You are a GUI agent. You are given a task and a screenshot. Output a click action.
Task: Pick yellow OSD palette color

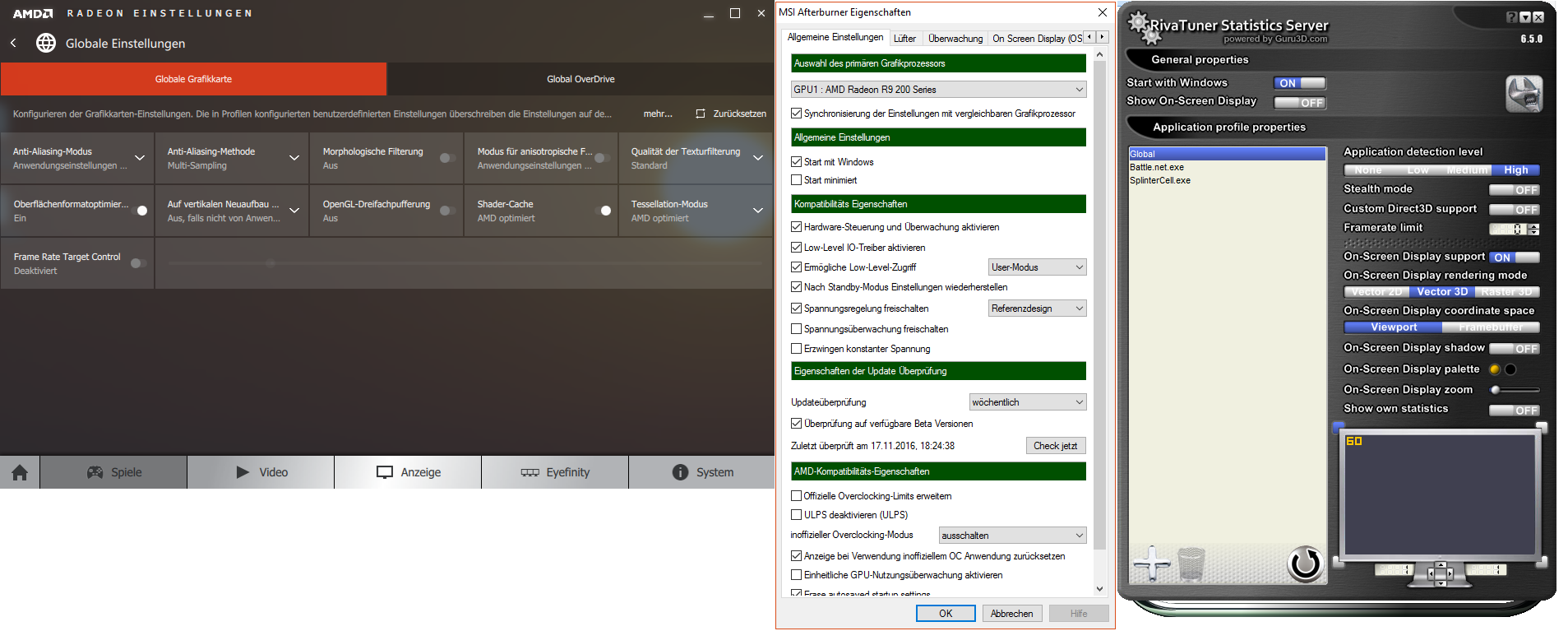tap(1495, 369)
